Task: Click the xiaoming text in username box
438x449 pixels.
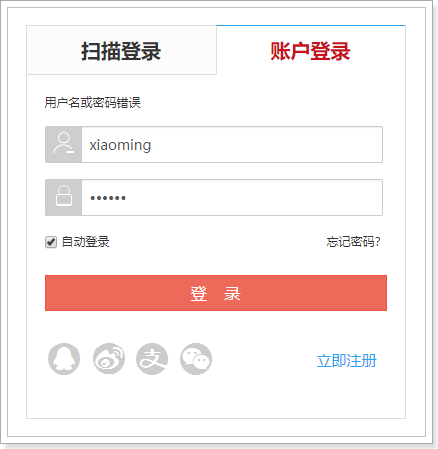Action: [120, 145]
